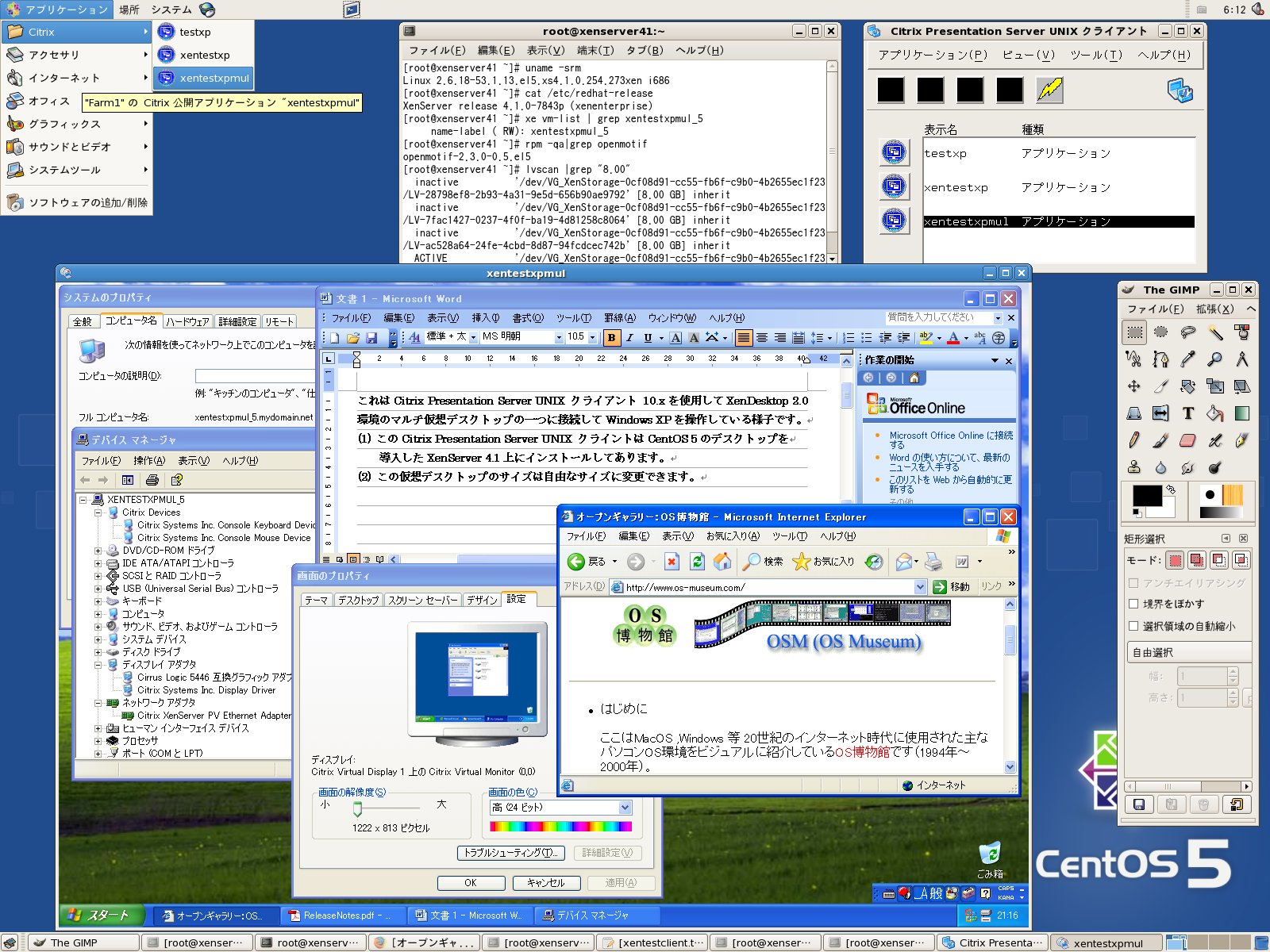Click トラブルシューティング button
Viewport: 1270px width, 952px height.
pyautogui.click(x=511, y=853)
